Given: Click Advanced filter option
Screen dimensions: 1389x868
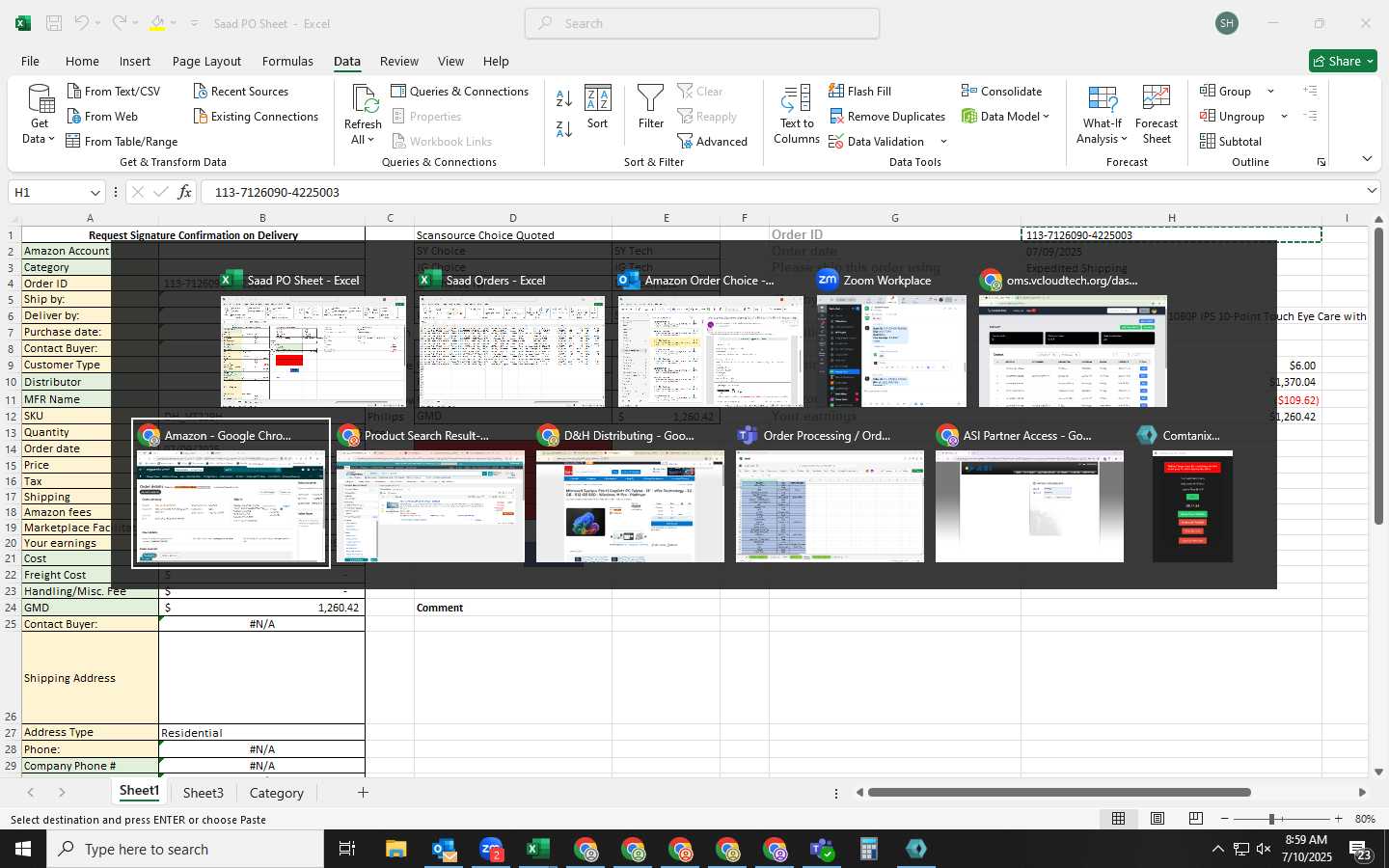Looking at the screenshot, I should [713, 141].
